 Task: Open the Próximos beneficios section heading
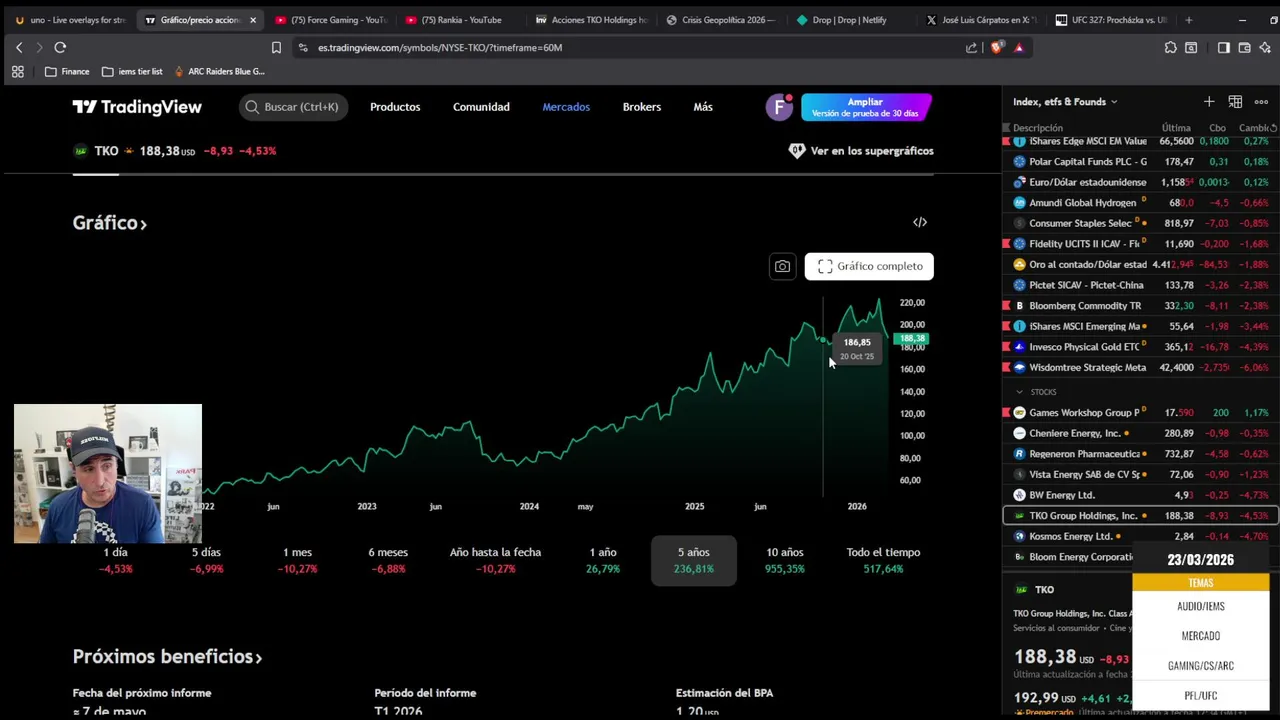pyautogui.click(x=167, y=657)
